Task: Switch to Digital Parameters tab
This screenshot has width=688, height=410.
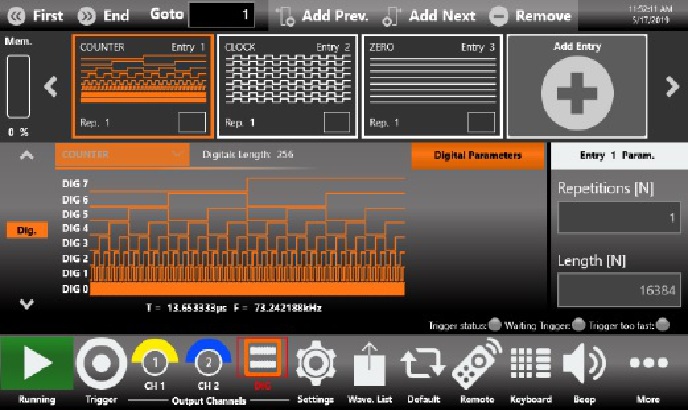Action: [x=478, y=155]
